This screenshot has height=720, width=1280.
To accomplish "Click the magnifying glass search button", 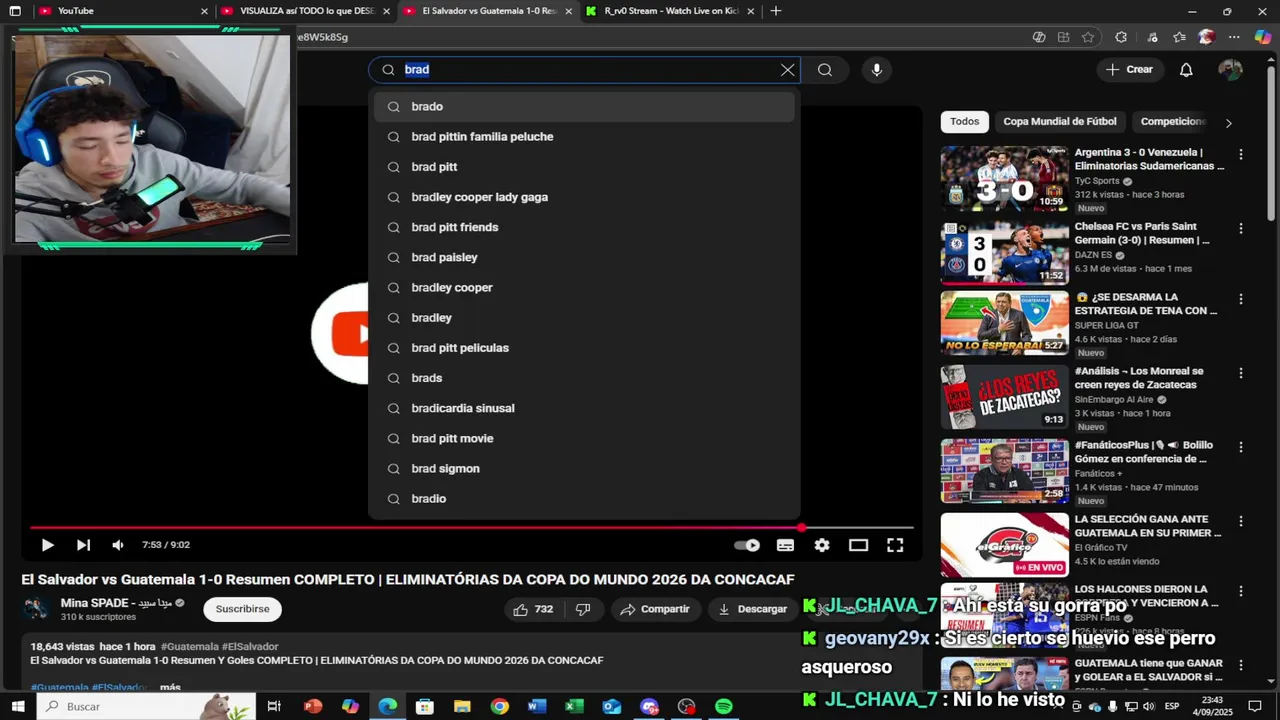I will [x=824, y=70].
